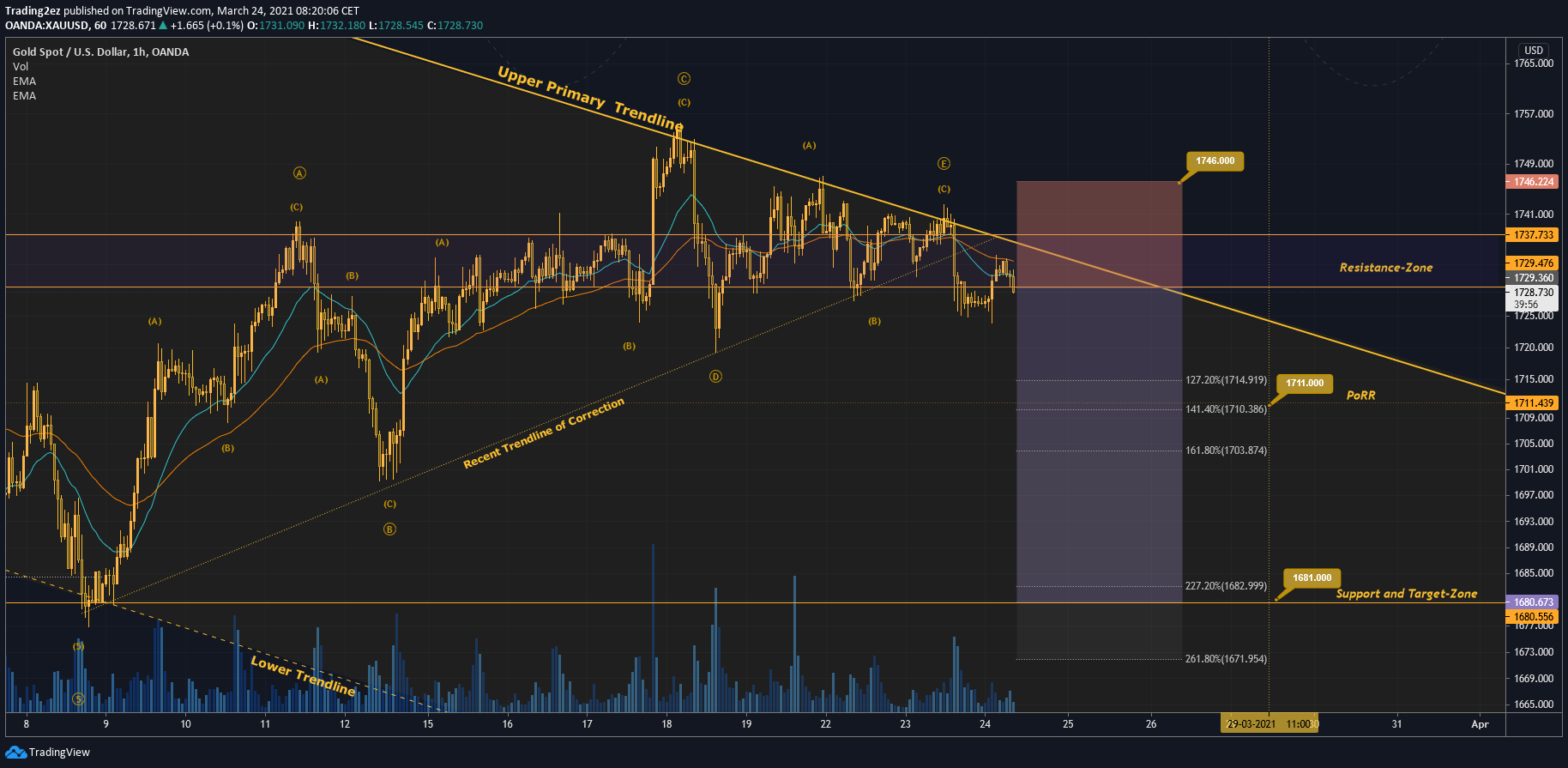Click date '24' on the time axis
This screenshot has height=768, width=1568.
985,724
